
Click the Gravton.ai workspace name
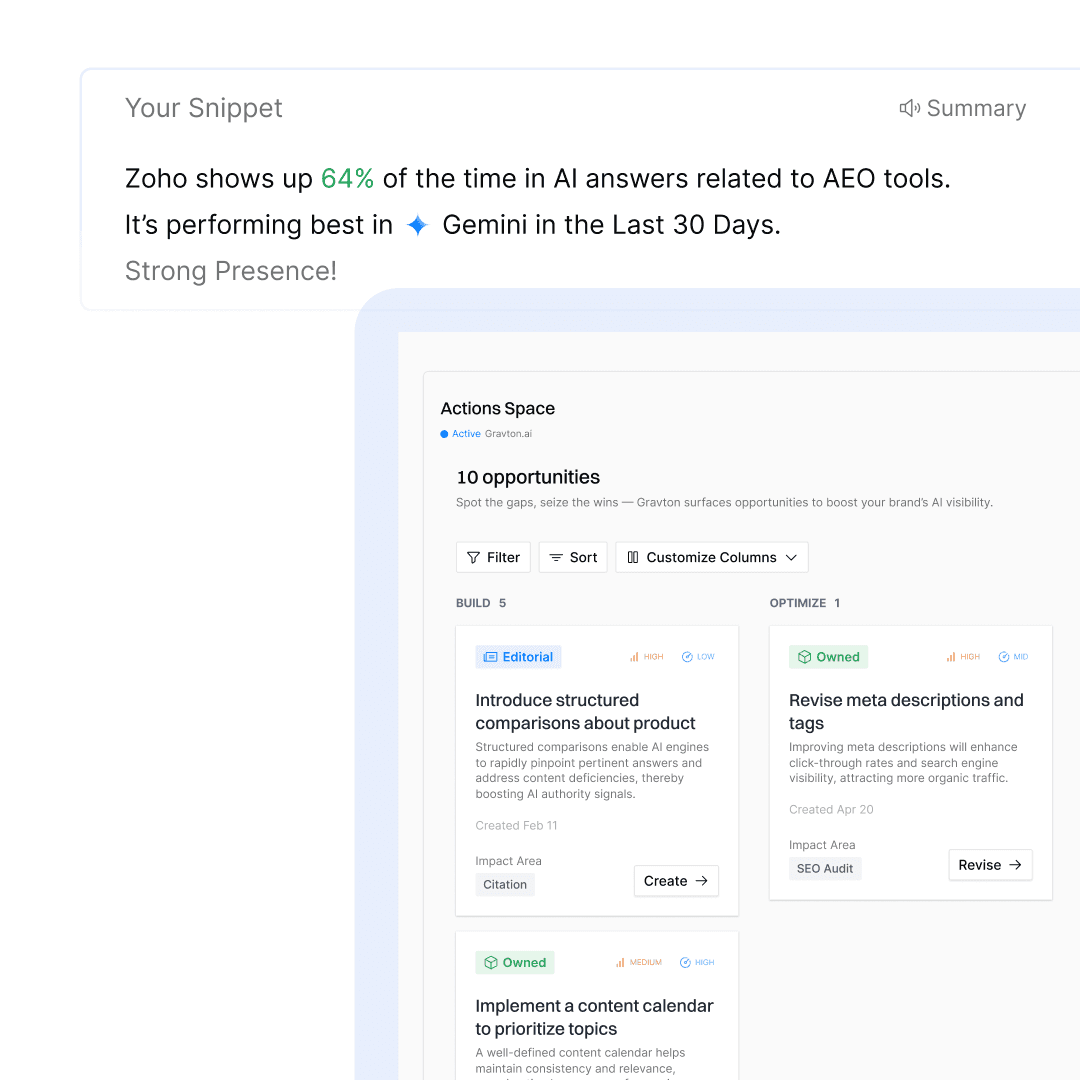point(508,434)
